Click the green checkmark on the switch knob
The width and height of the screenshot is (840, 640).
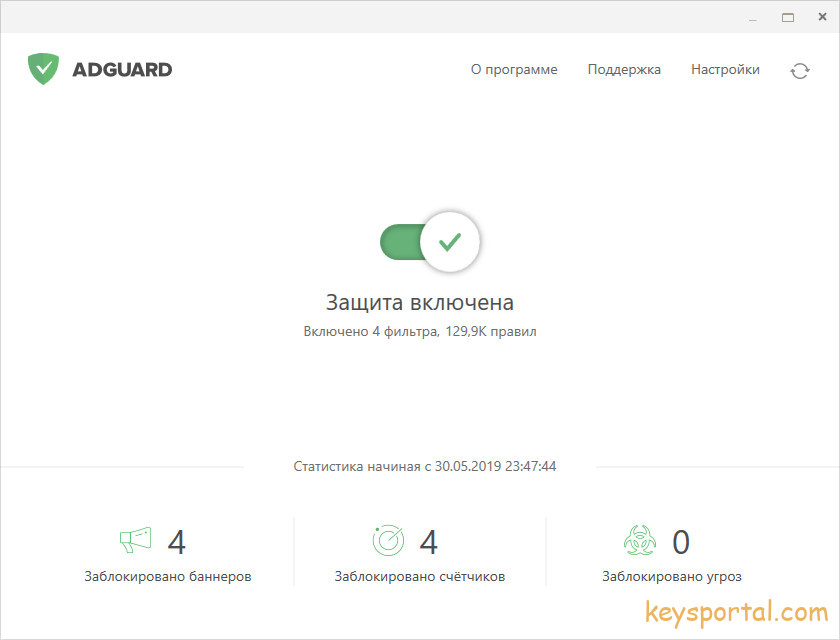pyautogui.click(x=450, y=242)
